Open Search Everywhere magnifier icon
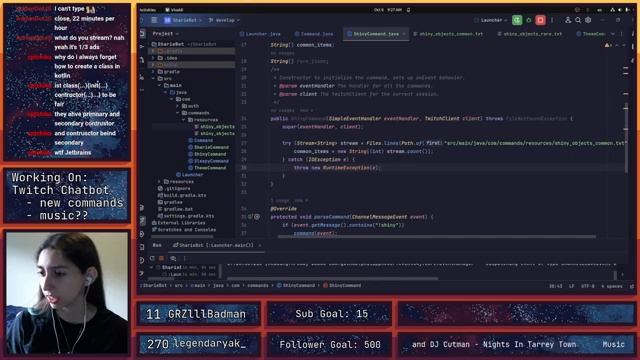This screenshot has height=360, width=640. [578, 20]
